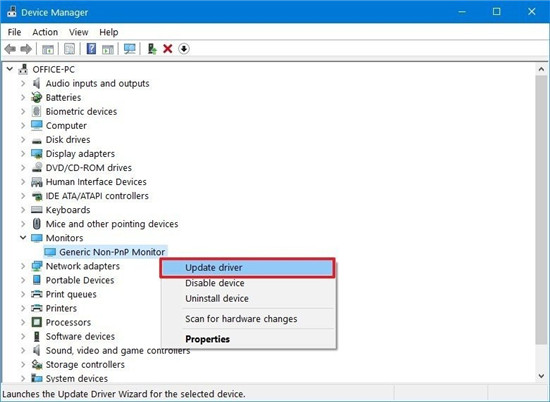Click the red X Uninstall device icon

[x=168, y=49]
